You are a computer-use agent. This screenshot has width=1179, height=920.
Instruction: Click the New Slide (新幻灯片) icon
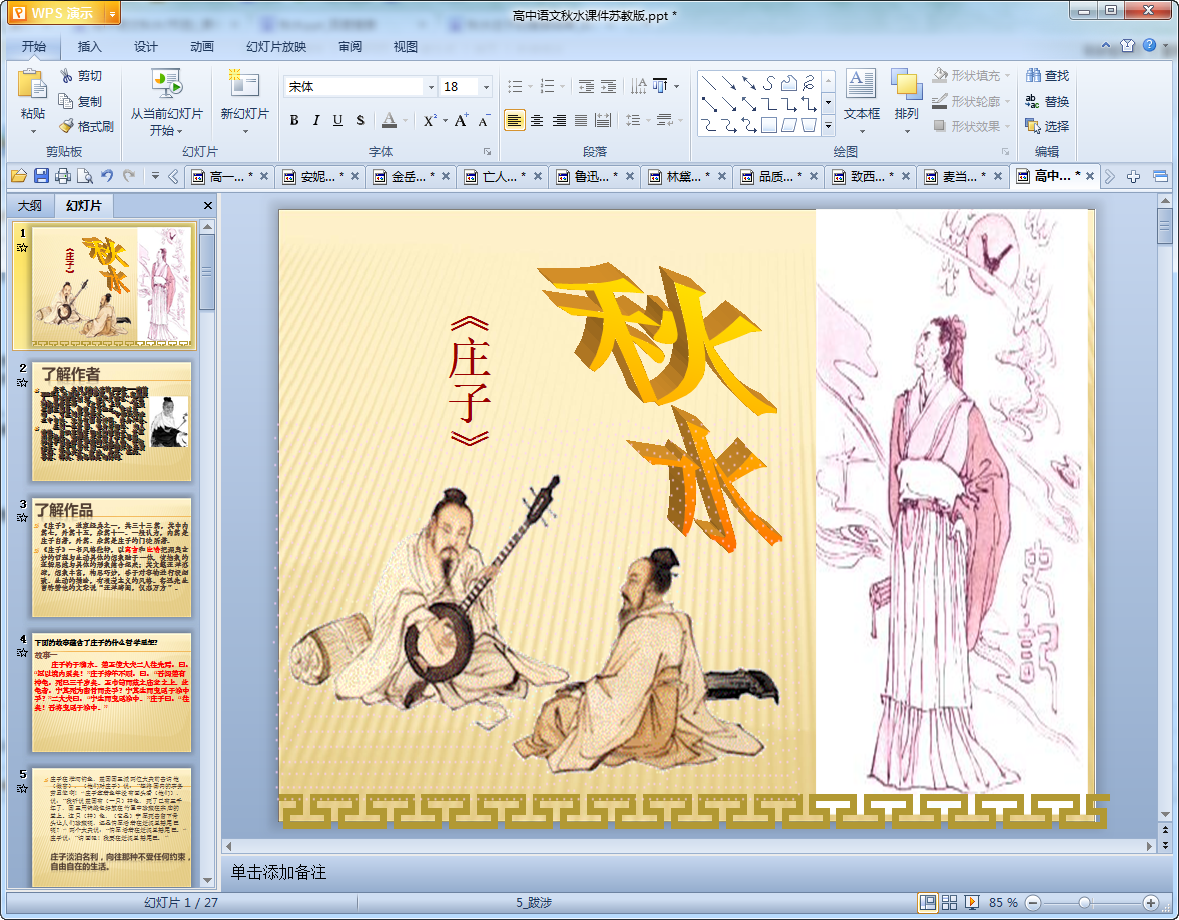point(244,86)
